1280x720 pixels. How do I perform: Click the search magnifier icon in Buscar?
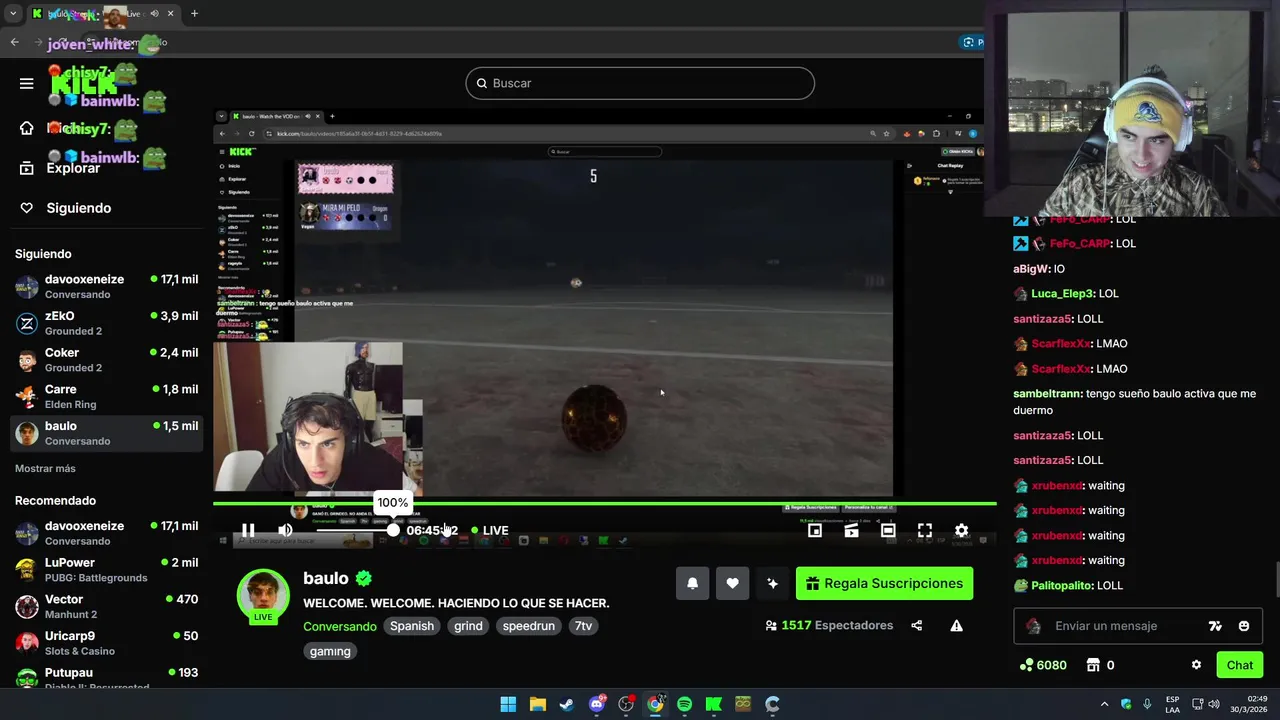(481, 83)
